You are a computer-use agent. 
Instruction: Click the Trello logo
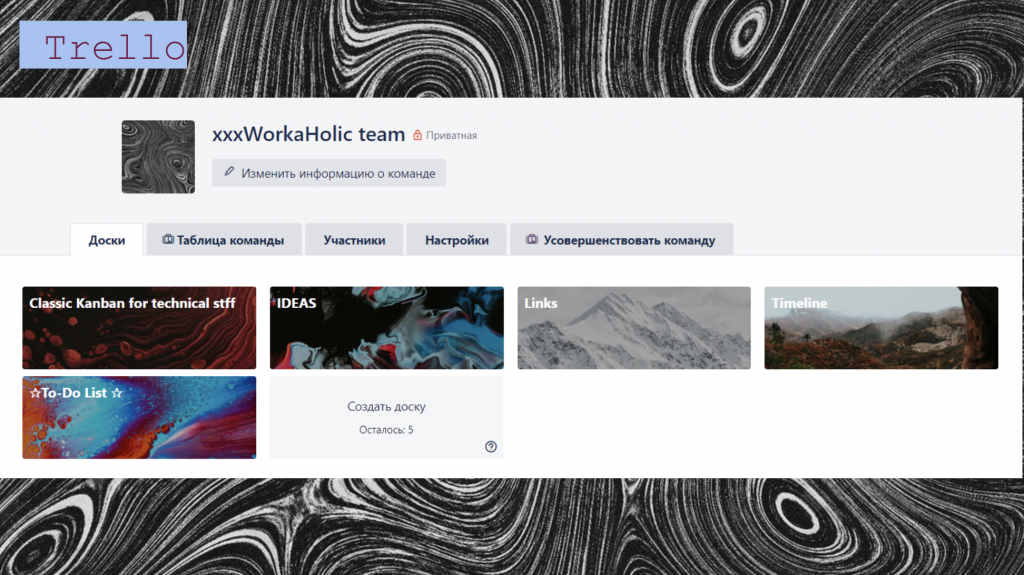pyautogui.click(x=103, y=46)
